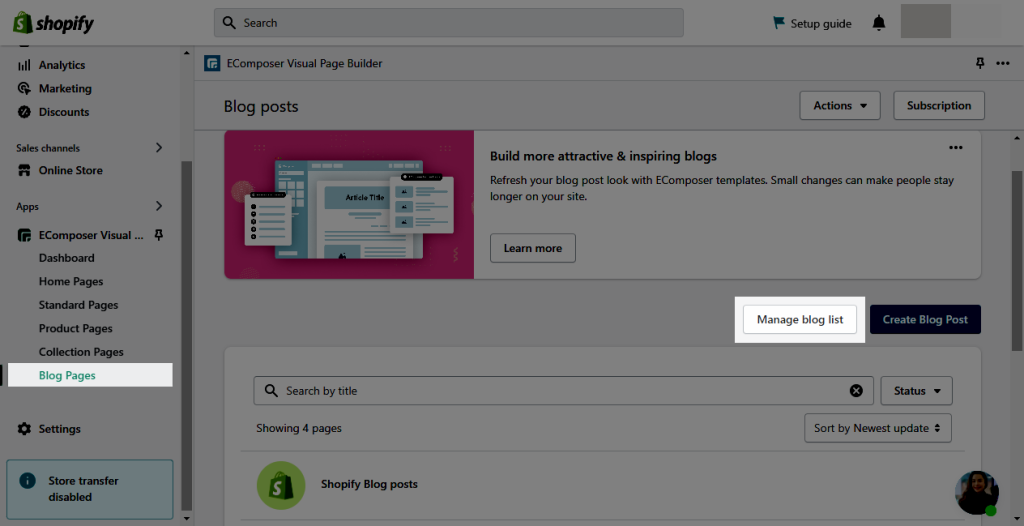Click Manage blog list
This screenshot has height=526, width=1024.
pyautogui.click(x=800, y=320)
